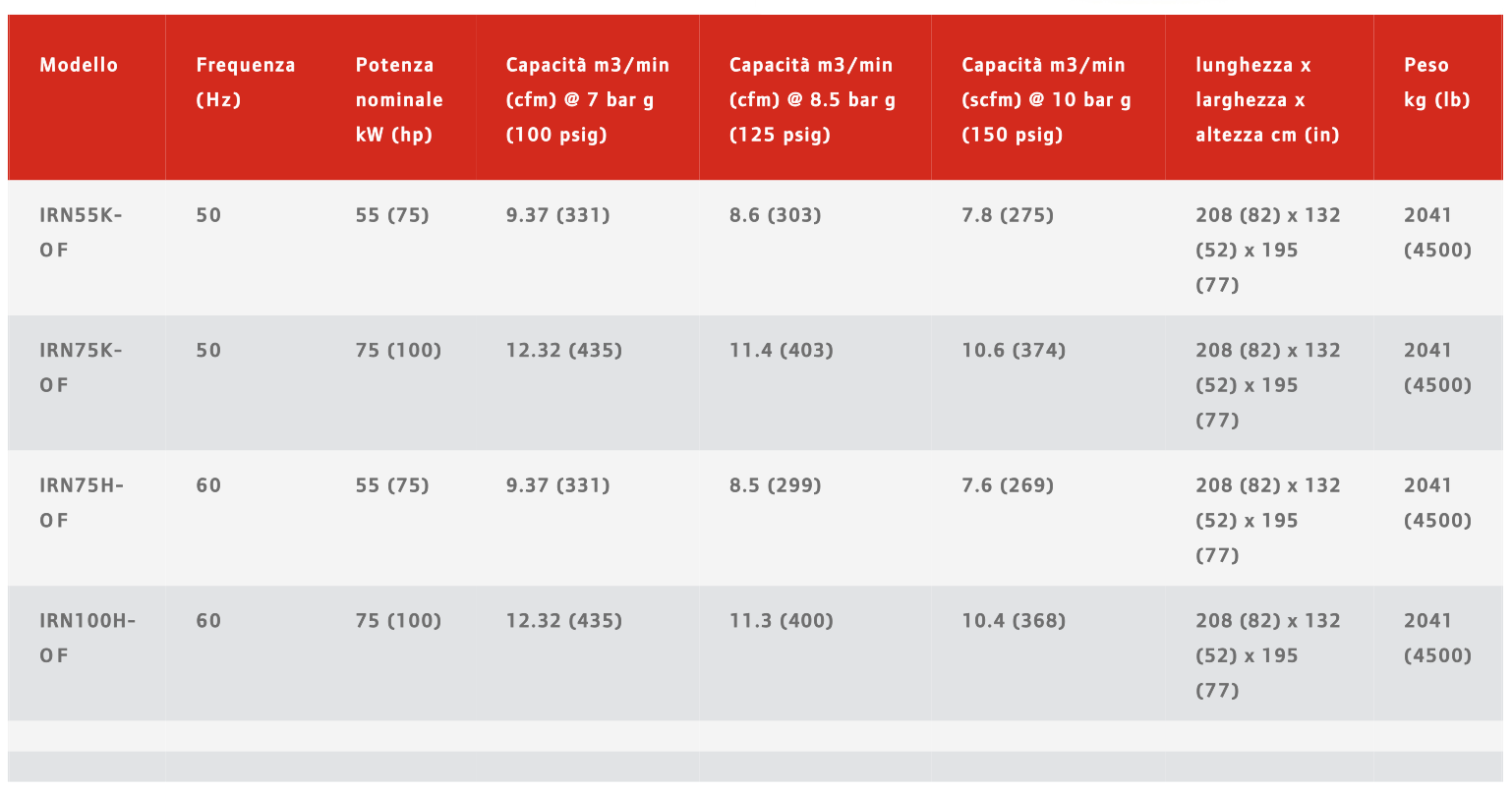This screenshot has height=791, width=1512.
Task: Click the Capacità @ 8.5 bar g header
Action: (x=812, y=99)
